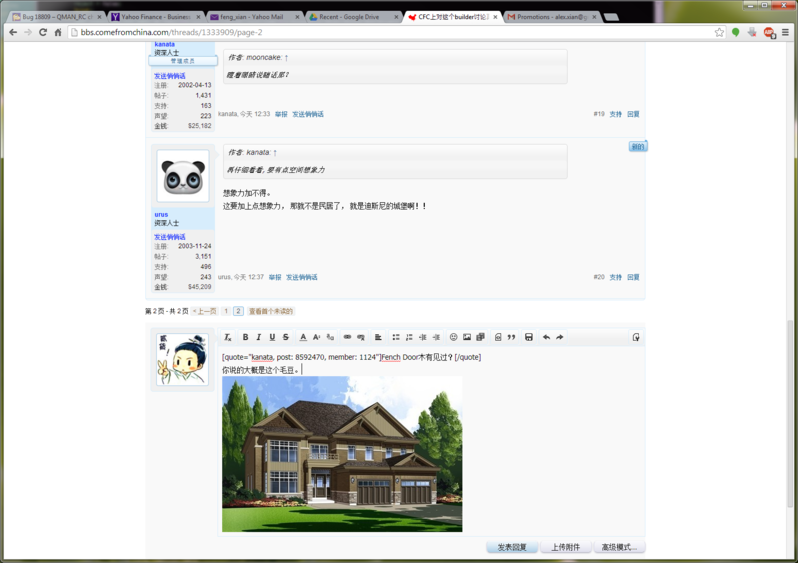Click the 上传附件 upload attachment button
Screen dimensions: 798x563
point(565,547)
